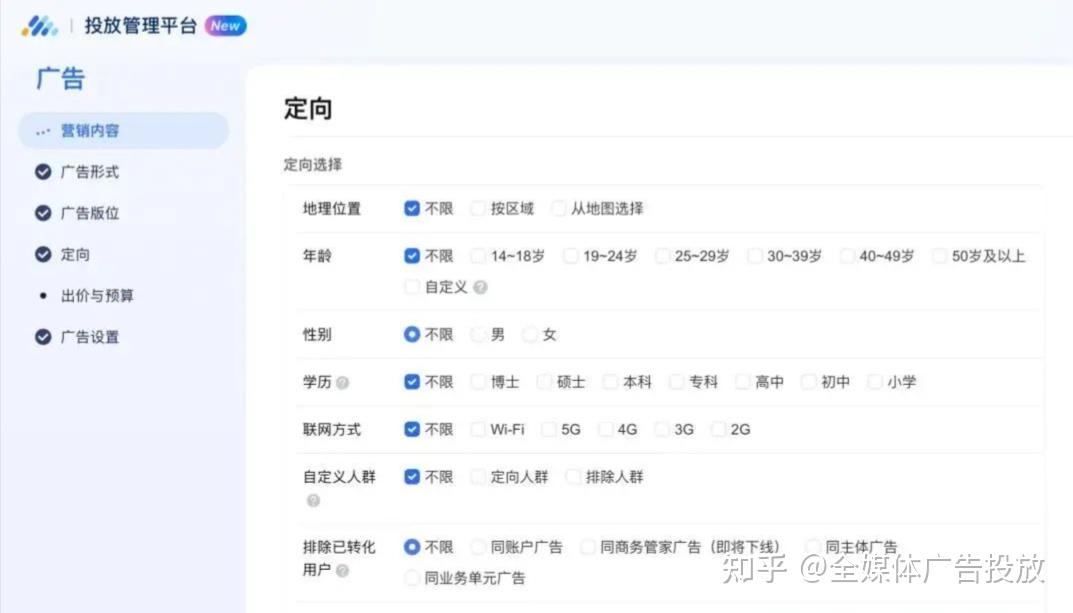Check 5G network option
The height and width of the screenshot is (613, 1073).
tap(548, 429)
